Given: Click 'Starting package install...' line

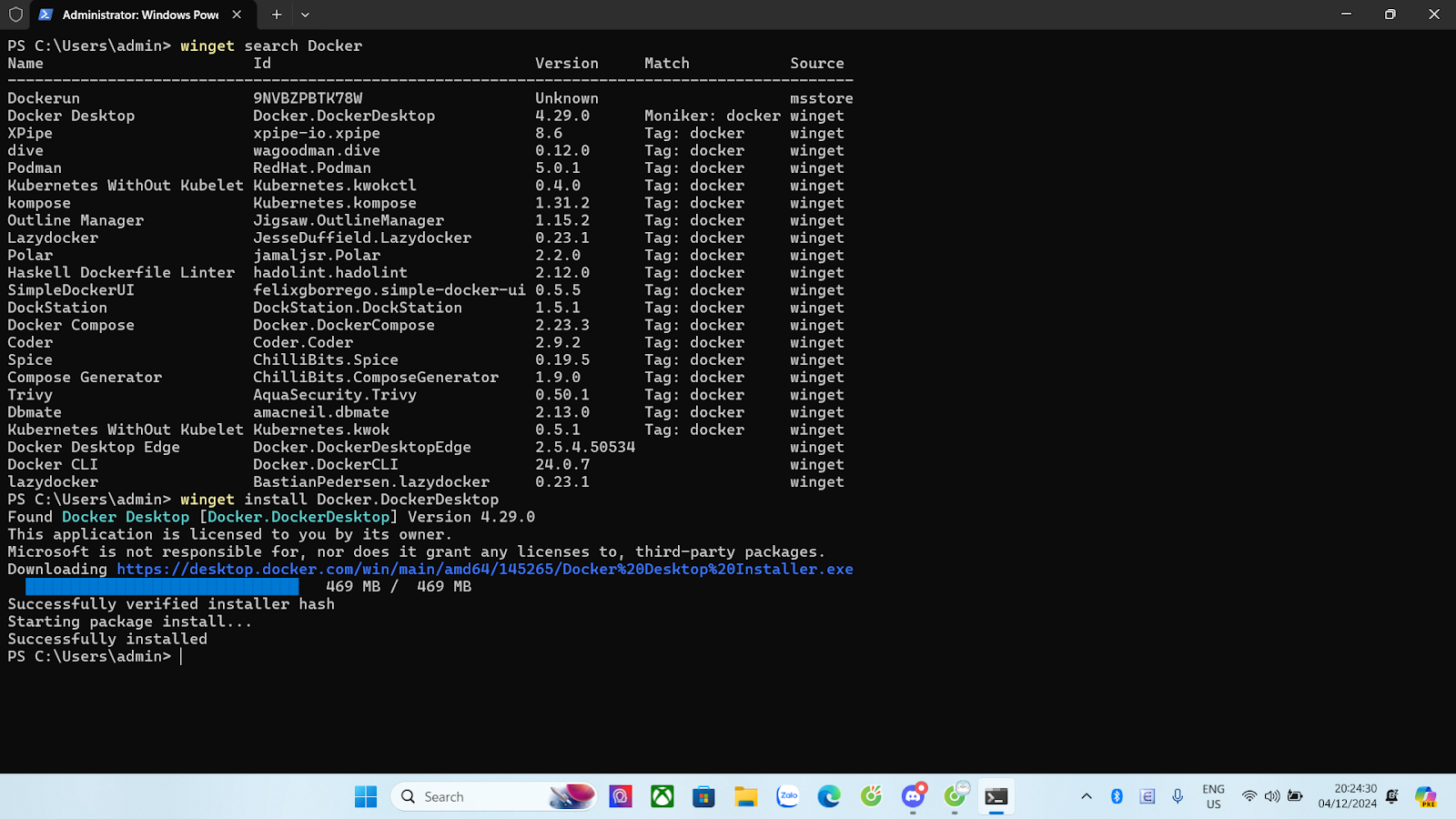Looking at the screenshot, I should (x=130, y=622).
